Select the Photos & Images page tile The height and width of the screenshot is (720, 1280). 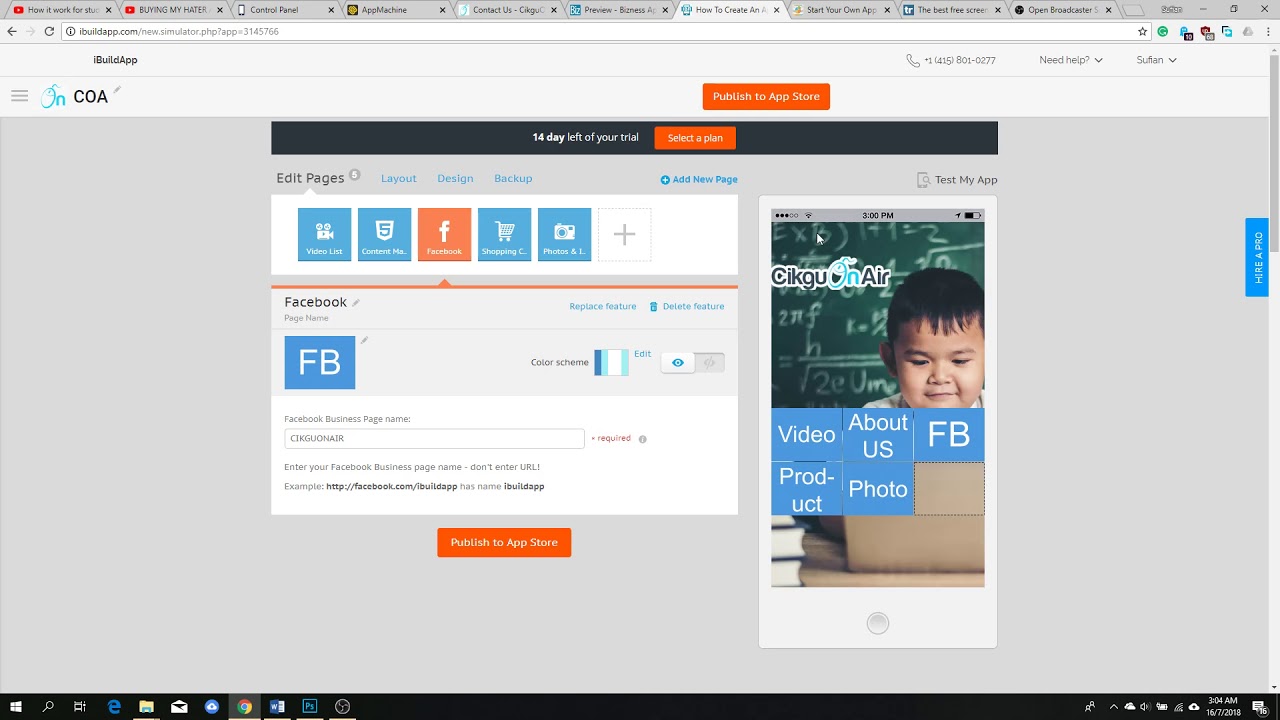[564, 234]
